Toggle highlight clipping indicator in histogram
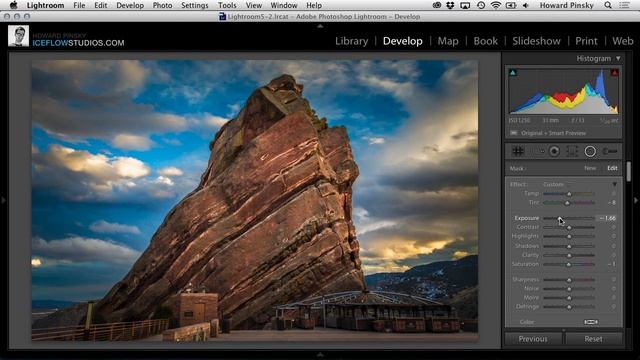This screenshot has width=640, height=360. (614, 73)
